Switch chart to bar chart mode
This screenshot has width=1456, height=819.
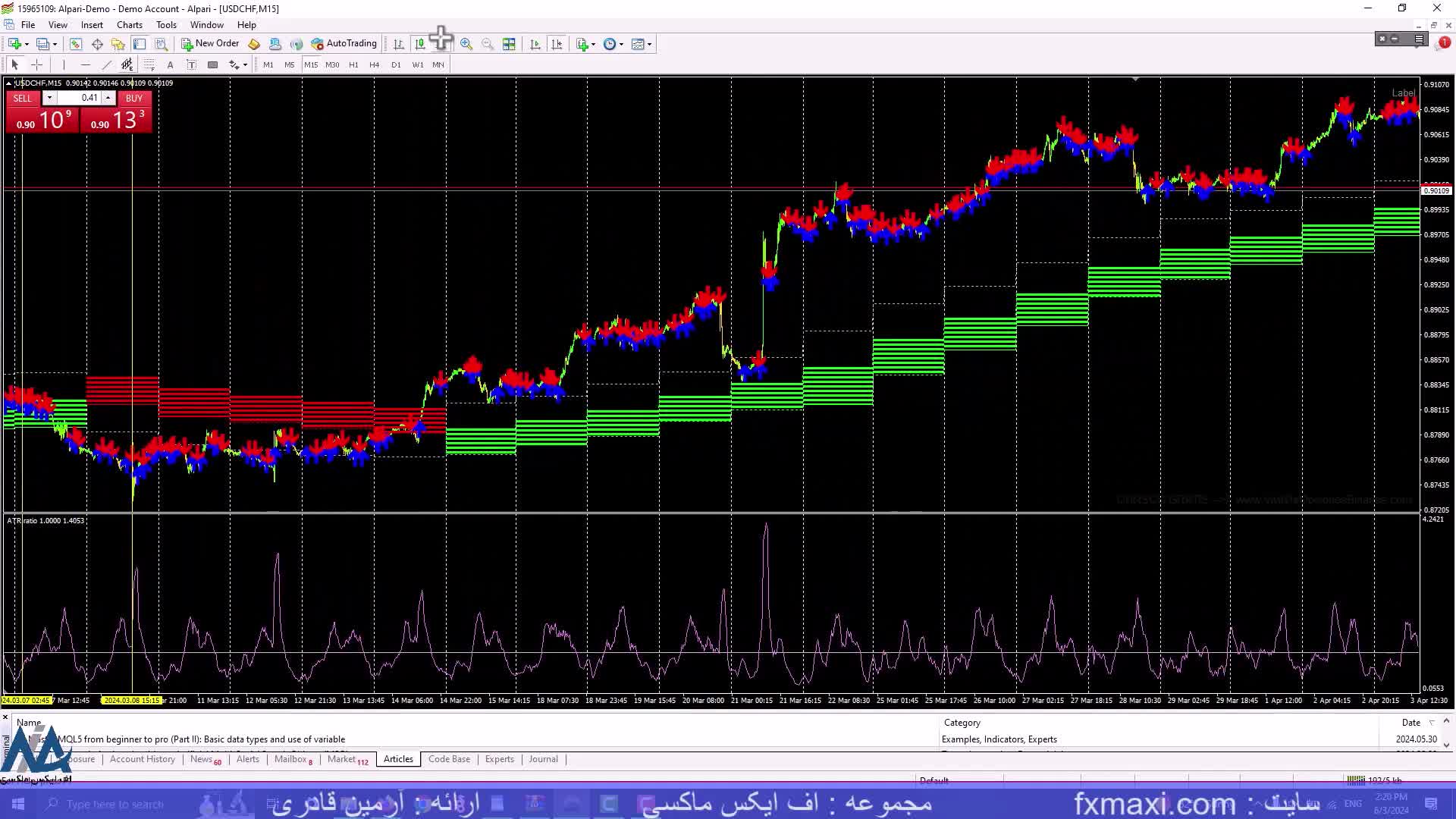[398, 44]
